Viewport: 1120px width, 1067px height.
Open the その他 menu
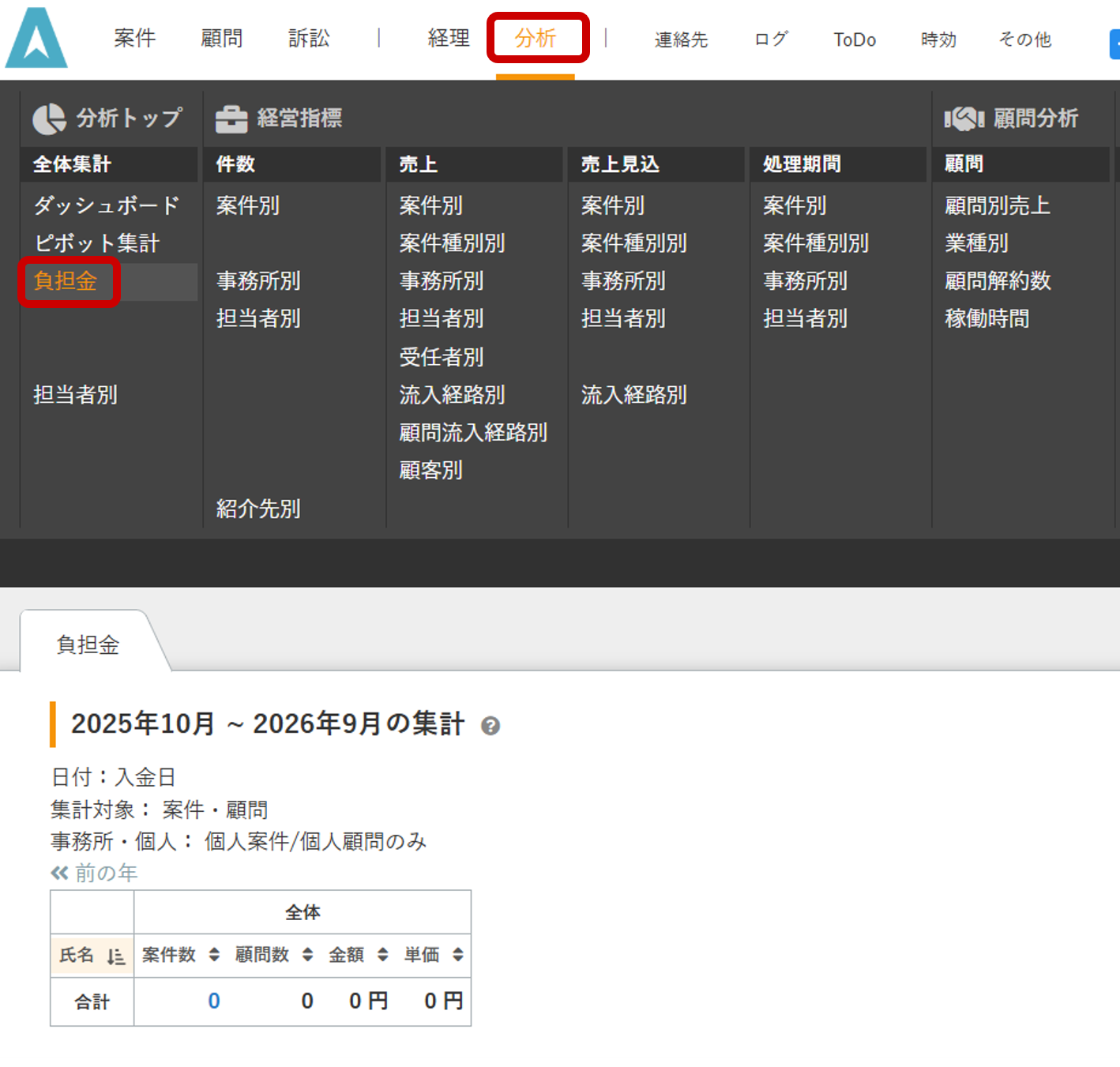1025,39
